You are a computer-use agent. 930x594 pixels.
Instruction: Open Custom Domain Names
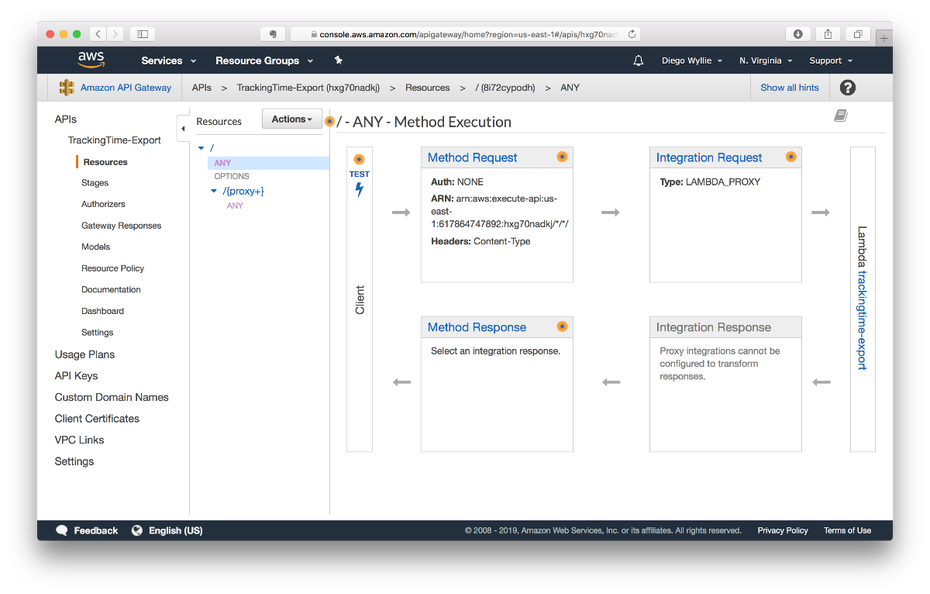[112, 397]
